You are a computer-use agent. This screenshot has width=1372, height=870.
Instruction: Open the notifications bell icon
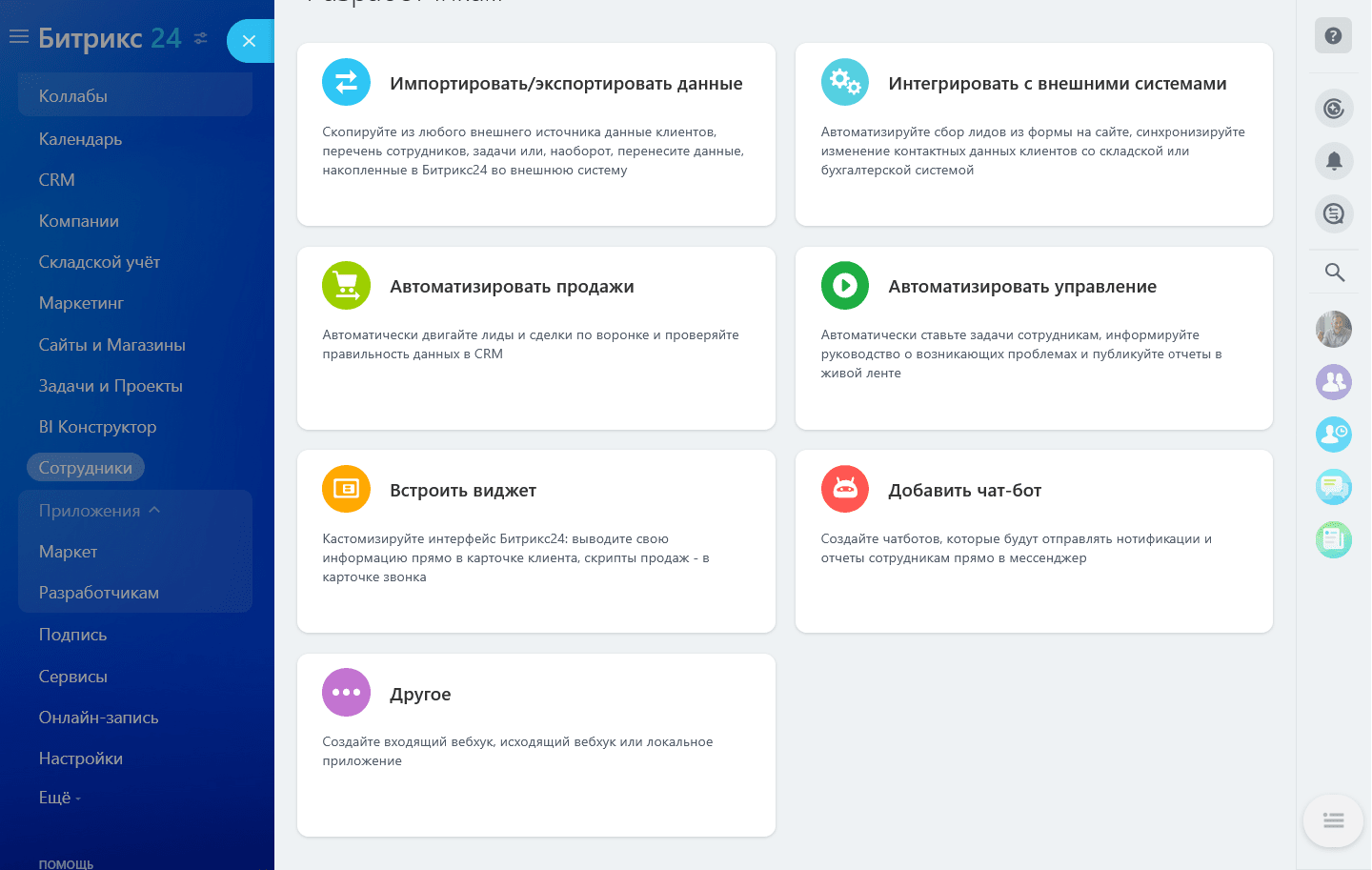point(1334,161)
